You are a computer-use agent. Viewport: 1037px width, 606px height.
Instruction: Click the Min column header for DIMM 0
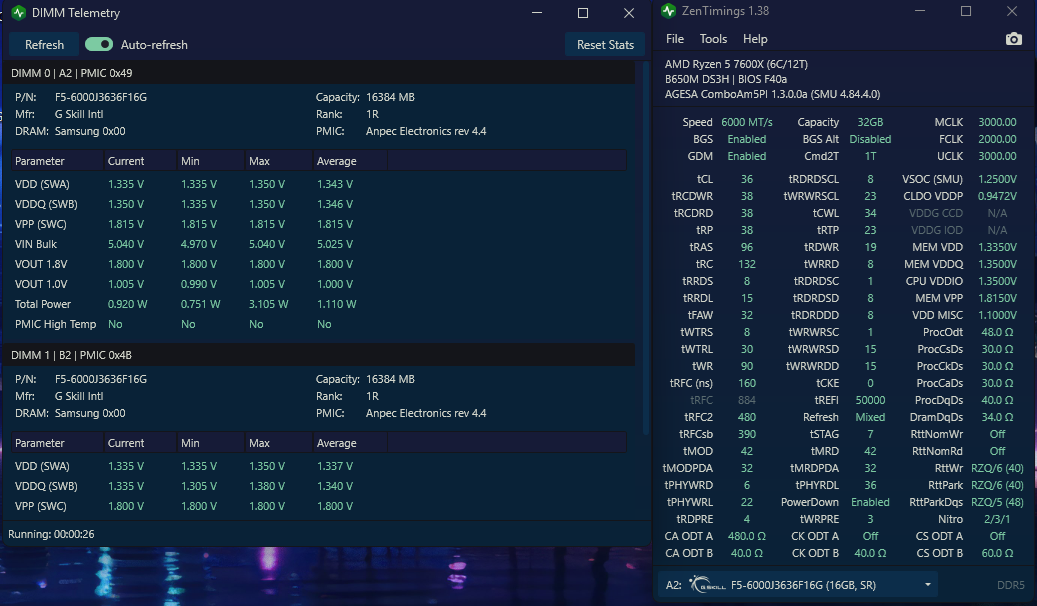pos(211,161)
